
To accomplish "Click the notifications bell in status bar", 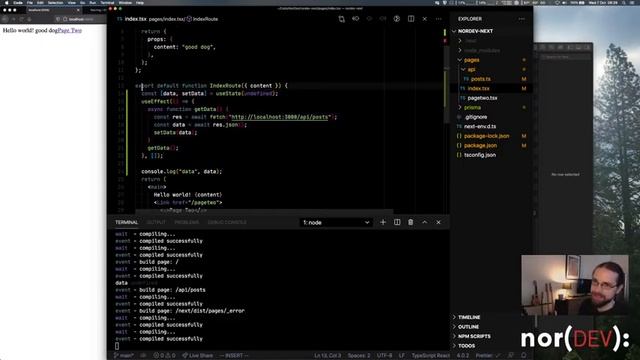I will pyautogui.click(x=524, y=356).
